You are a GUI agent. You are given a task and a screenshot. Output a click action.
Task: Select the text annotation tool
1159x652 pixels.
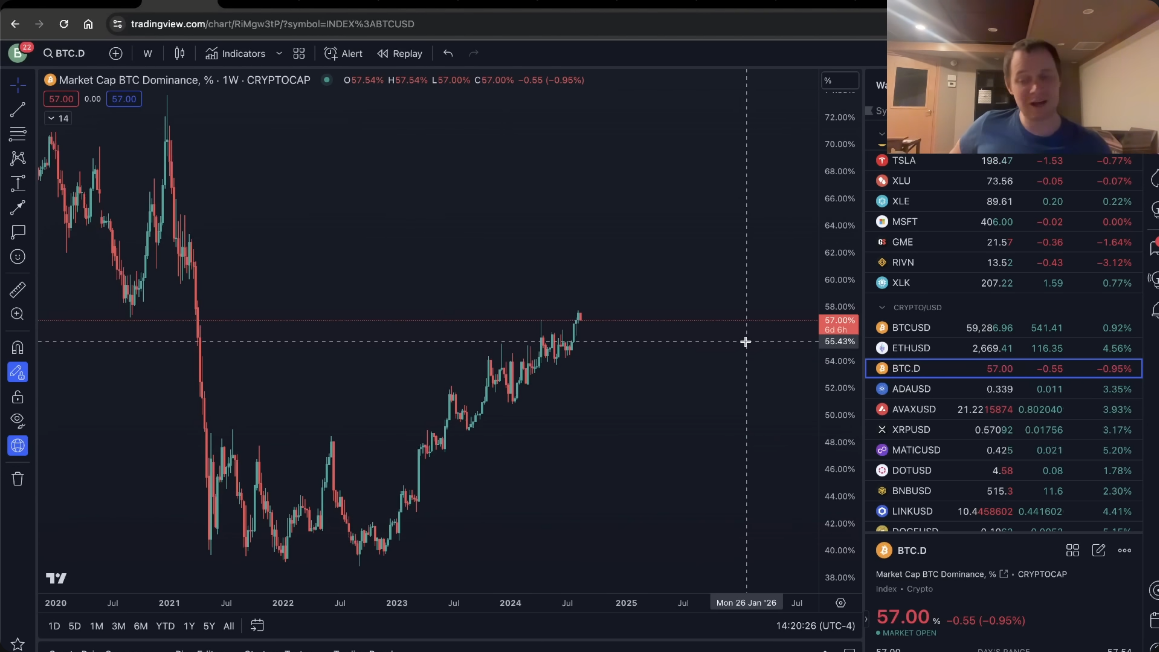18,183
